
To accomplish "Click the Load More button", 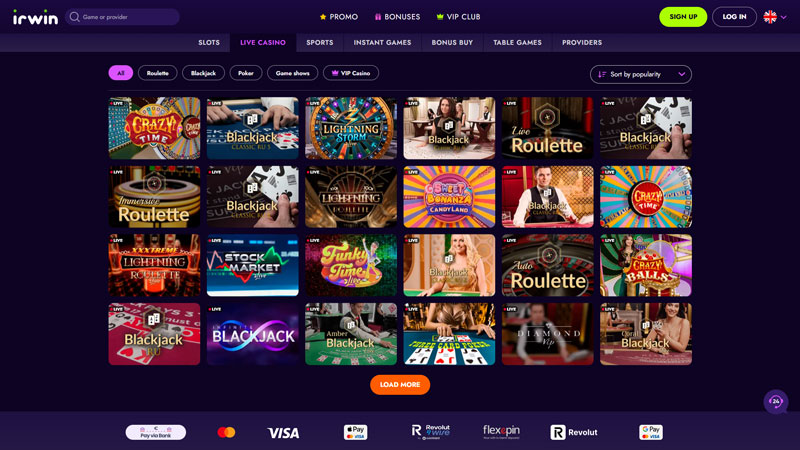I will pyautogui.click(x=400, y=385).
